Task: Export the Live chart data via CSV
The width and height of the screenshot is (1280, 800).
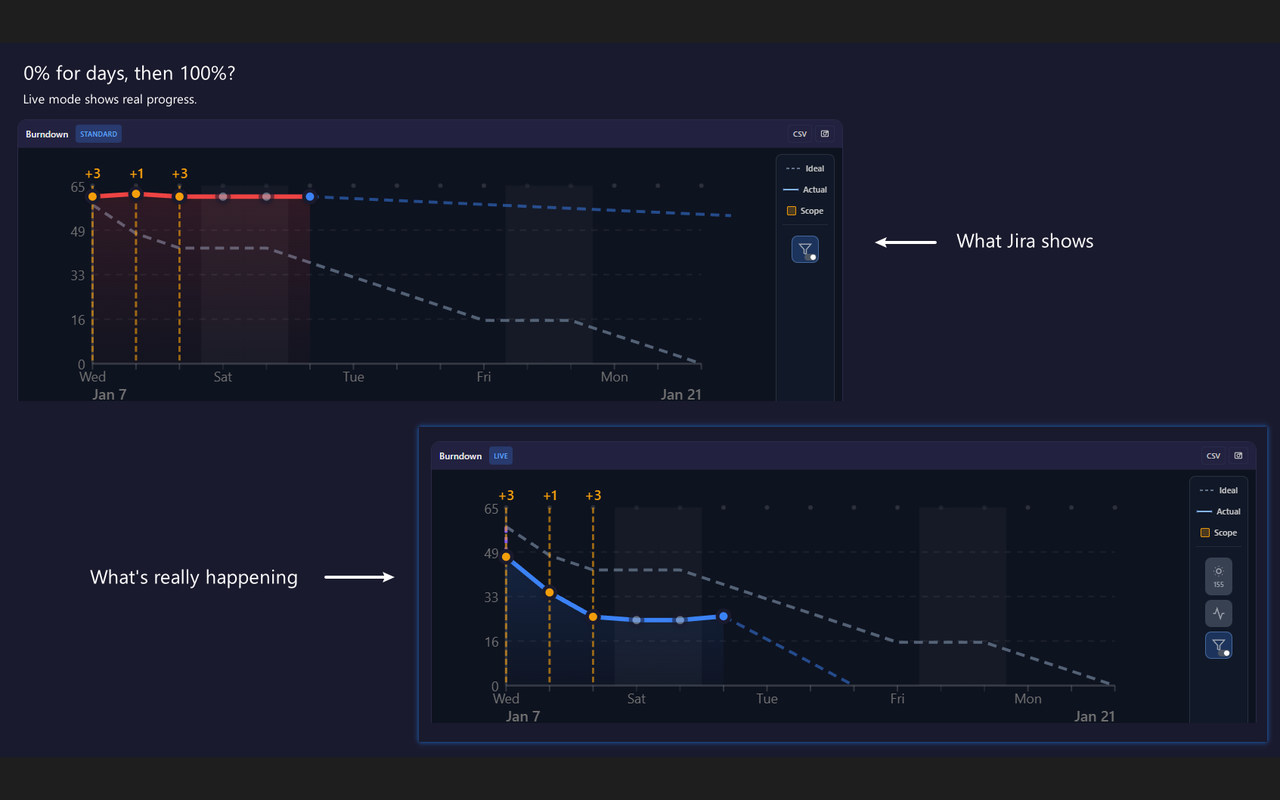Action: pos(1213,455)
